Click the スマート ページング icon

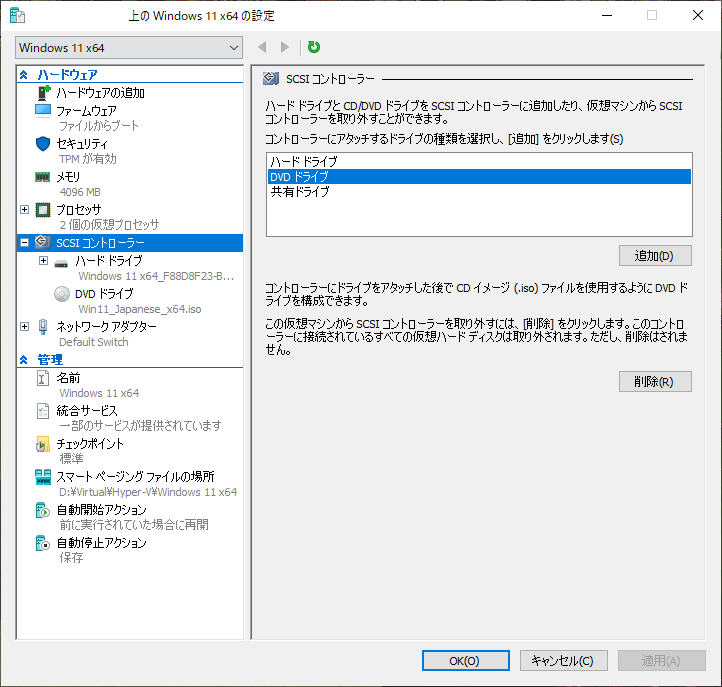click(43, 477)
